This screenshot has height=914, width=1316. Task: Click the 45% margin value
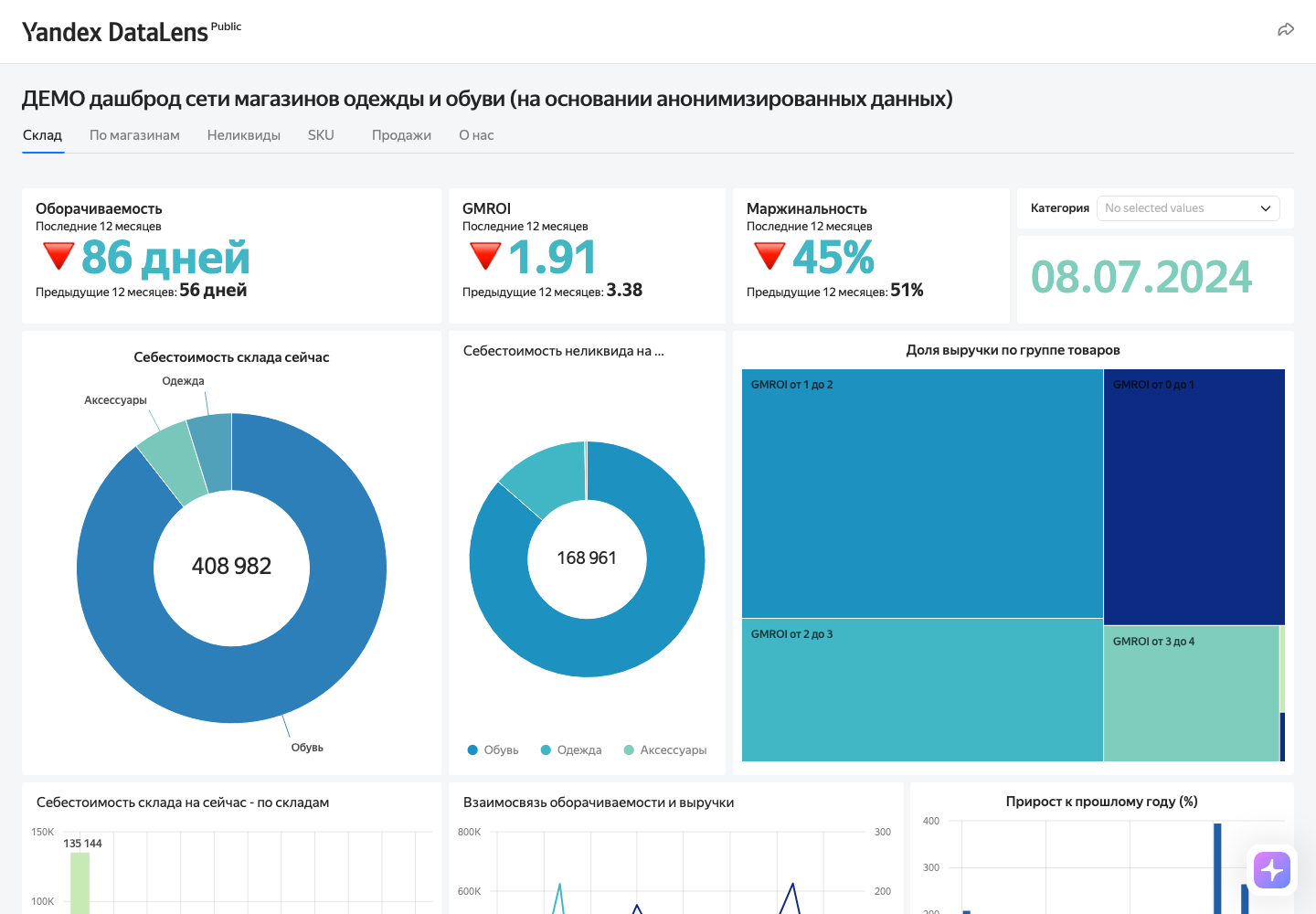click(x=833, y=257)
